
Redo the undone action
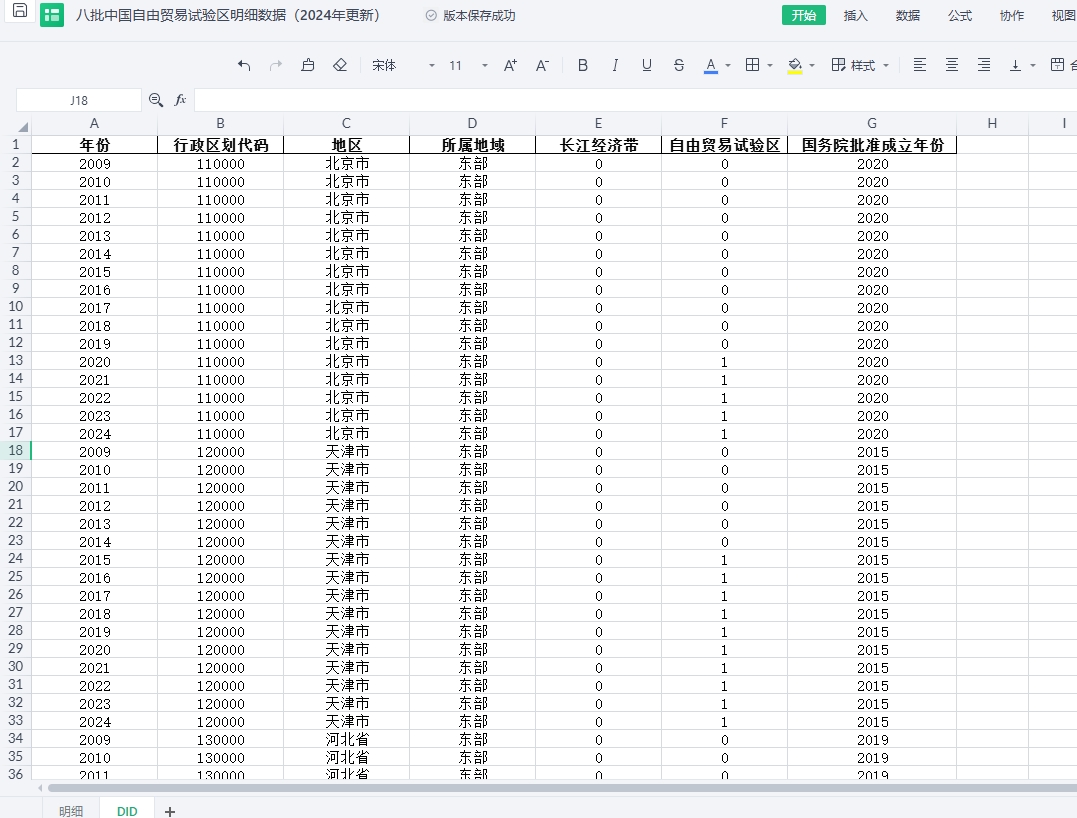pos(276,65)
